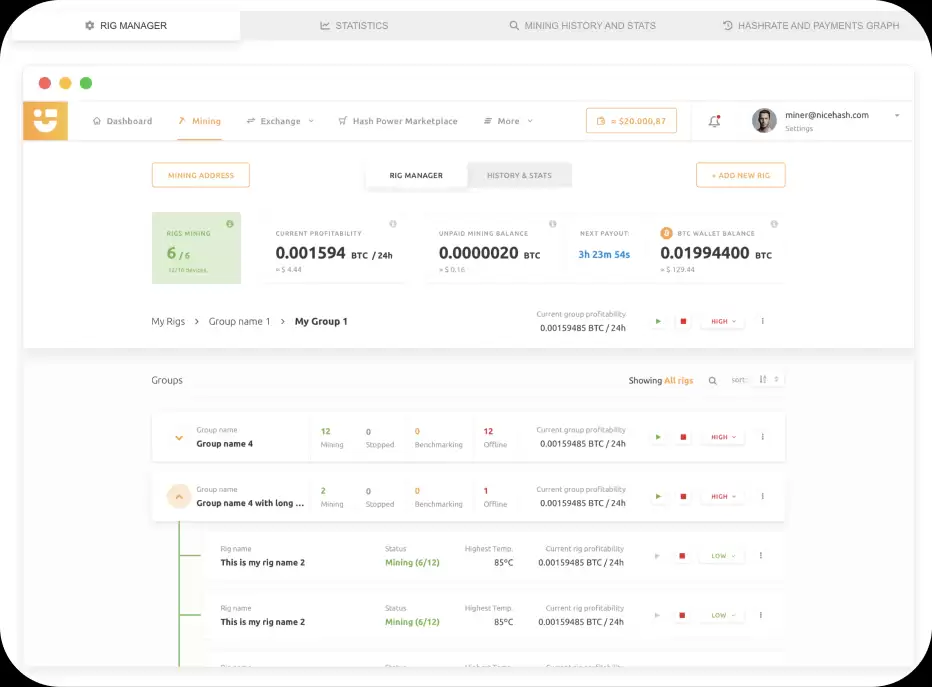This screenshot has width=932, height=687.
Task: Click the NiceHash smiley logo
Action: [45, 121]
